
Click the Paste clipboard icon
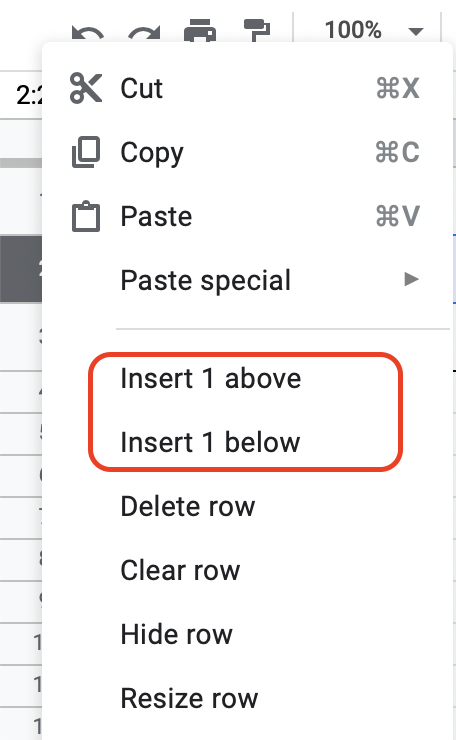[86, 217]
